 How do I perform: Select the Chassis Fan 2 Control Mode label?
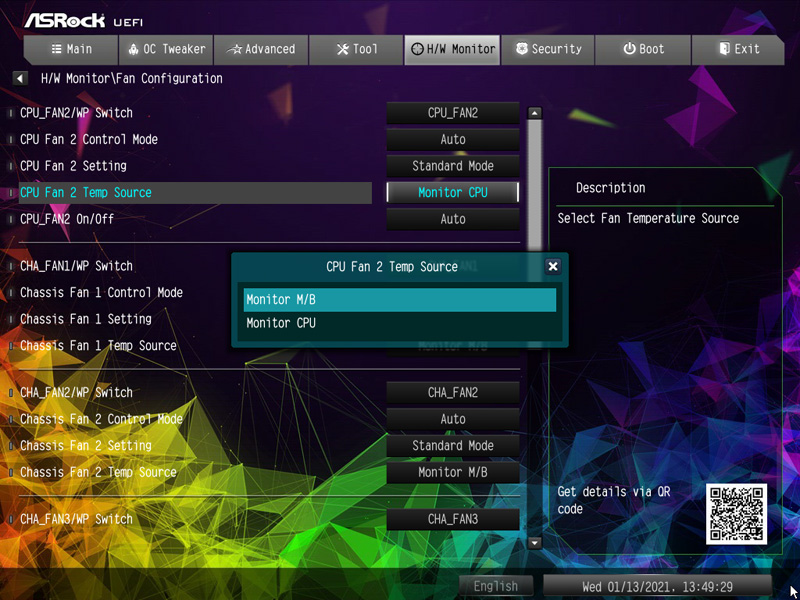pos(101,419)
